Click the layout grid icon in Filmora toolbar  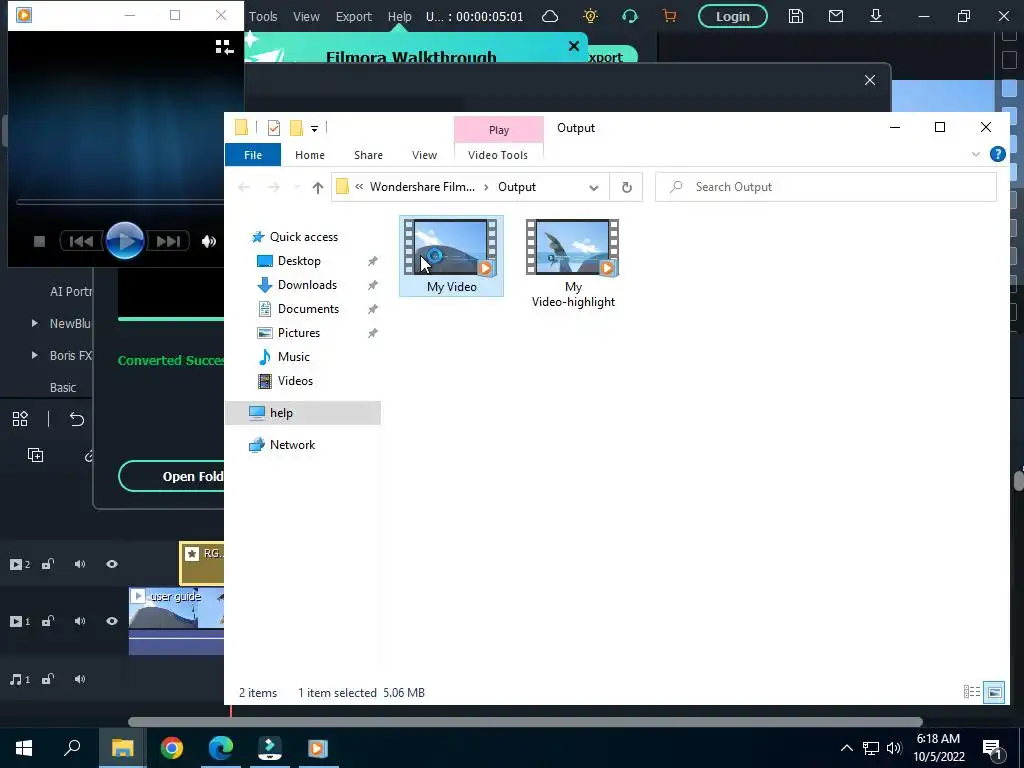(20, 419)
